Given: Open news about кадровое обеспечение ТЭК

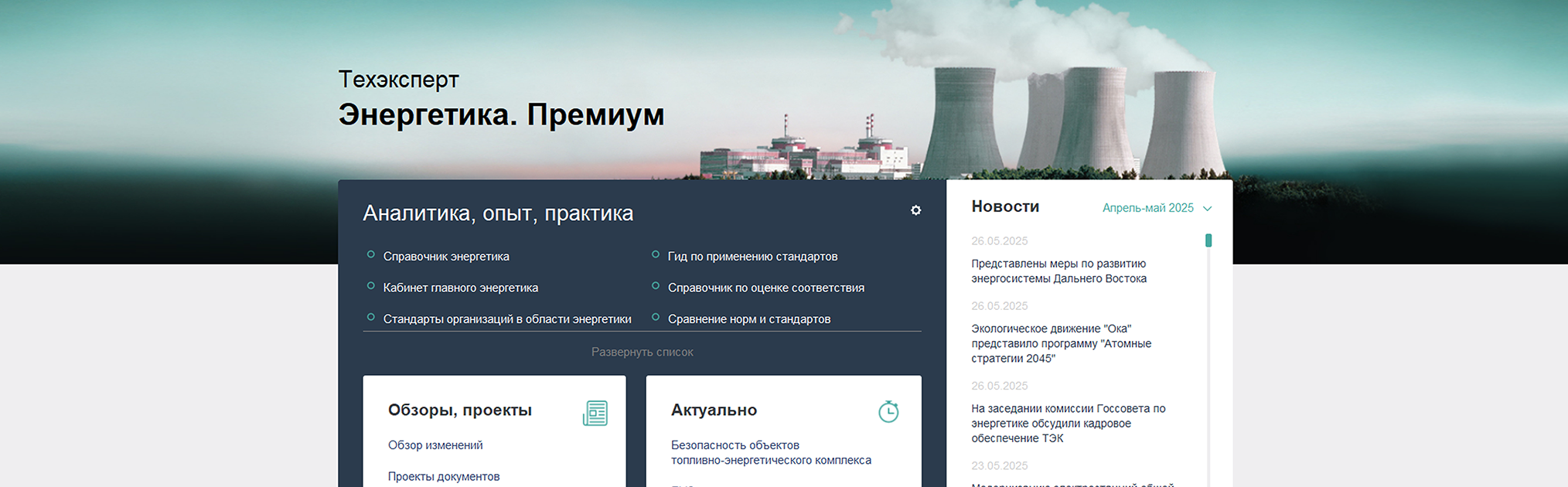Looking at the screenshot, I should [1068, 424].
